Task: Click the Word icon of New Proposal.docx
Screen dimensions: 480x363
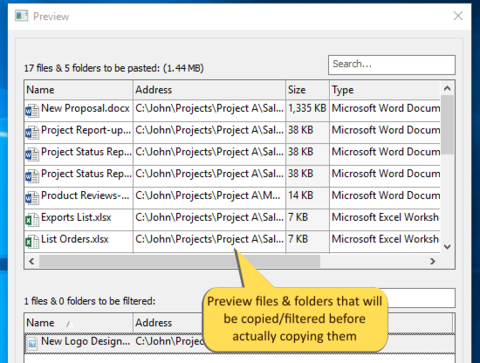Action: pos(32,111)
